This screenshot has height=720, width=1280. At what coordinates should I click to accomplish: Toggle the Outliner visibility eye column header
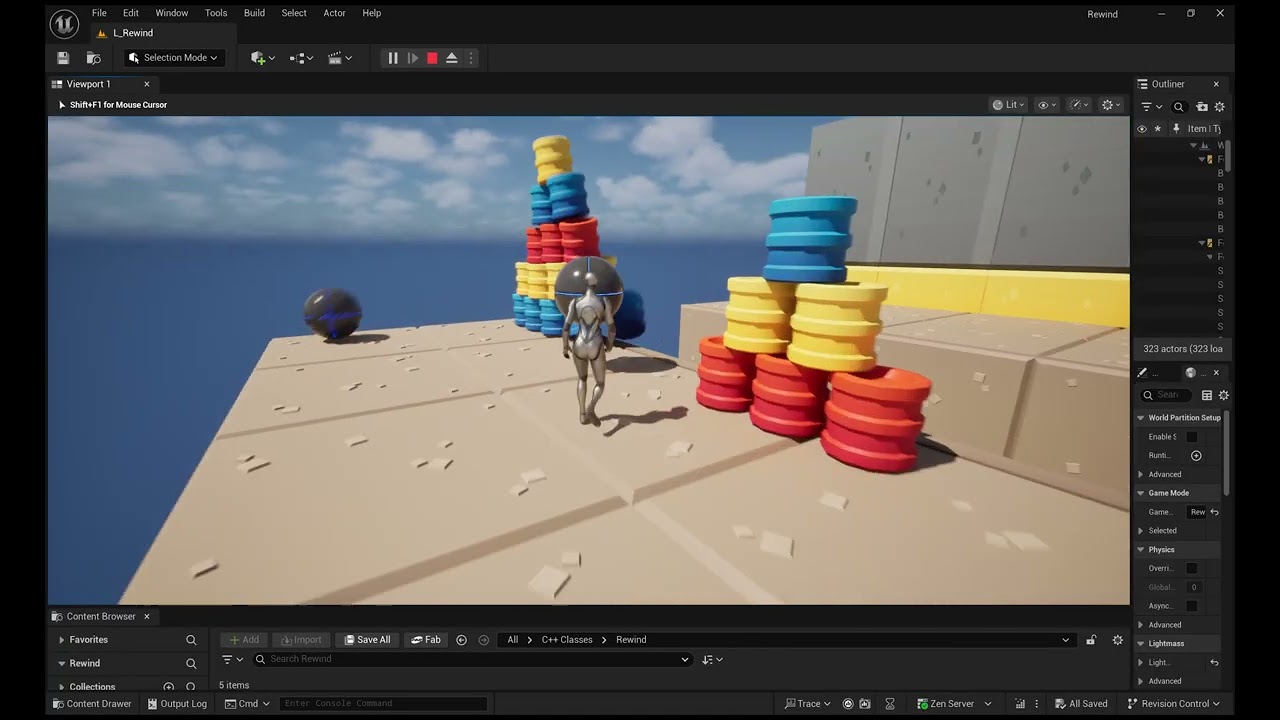(1141, 128)
